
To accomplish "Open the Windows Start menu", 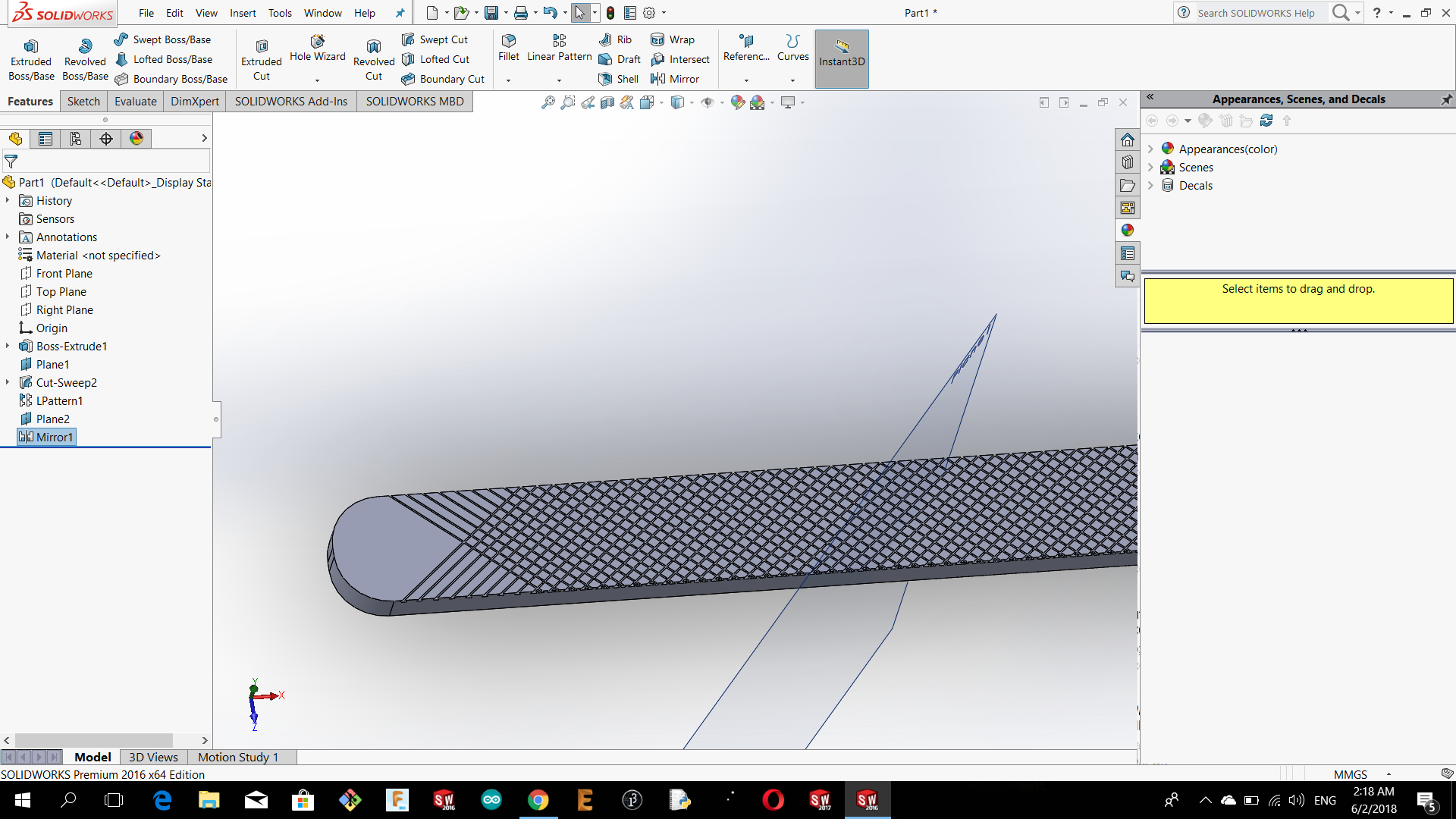I will tap(23, 800).
